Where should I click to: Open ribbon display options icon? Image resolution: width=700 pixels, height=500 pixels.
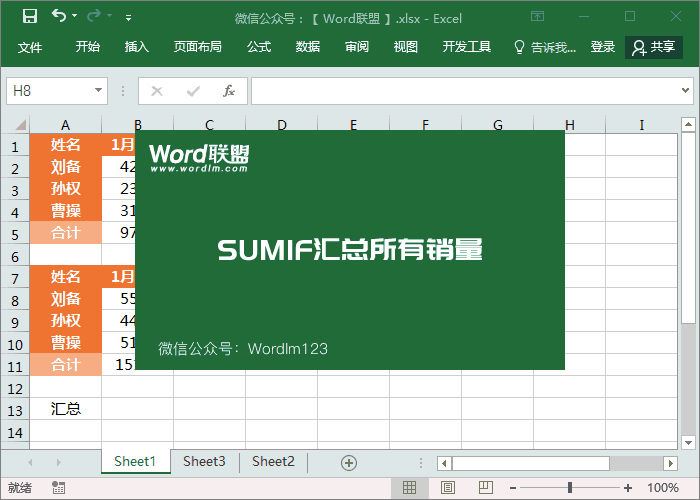pyautogui.click(x=538, y=17)
